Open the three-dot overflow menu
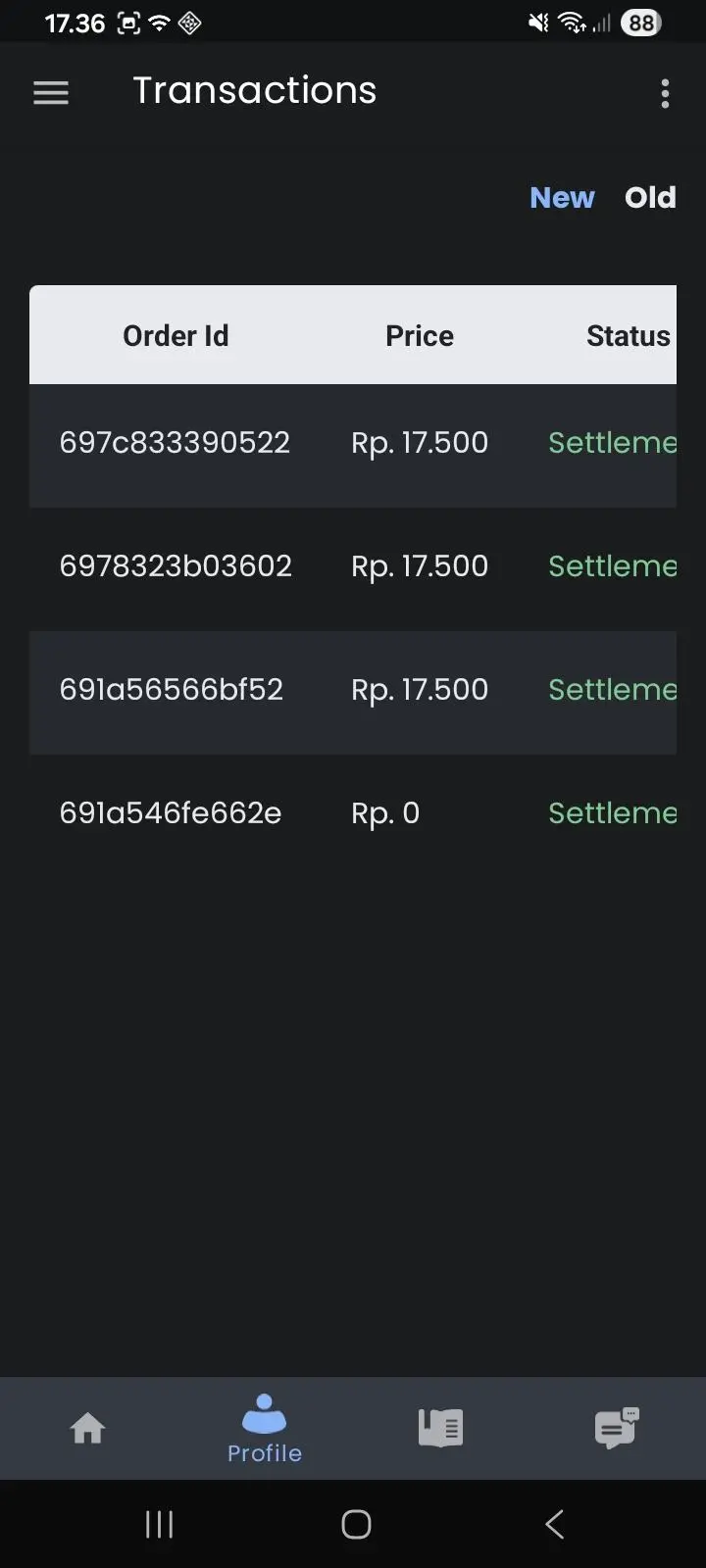The height and width of the screenshot is (1568, 706). tap(665, 93)
